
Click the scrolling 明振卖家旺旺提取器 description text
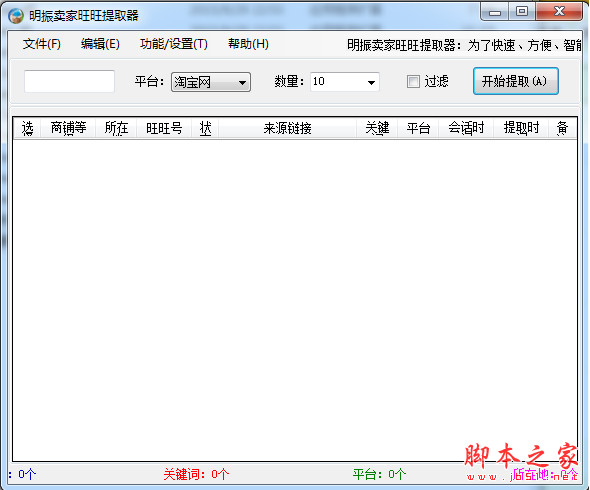[464, 46]
